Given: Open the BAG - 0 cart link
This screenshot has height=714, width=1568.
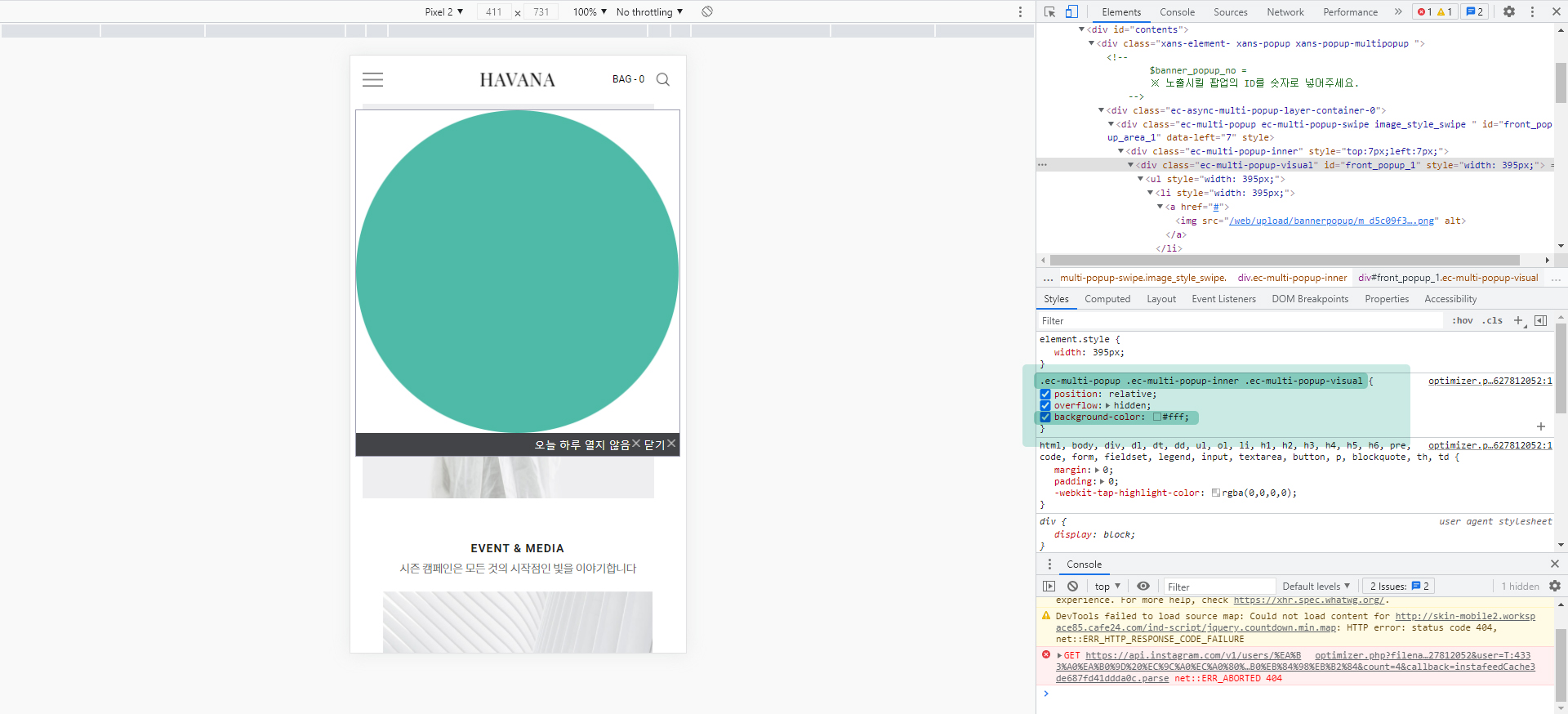Looking at the screenshot, I should (629, 79).
